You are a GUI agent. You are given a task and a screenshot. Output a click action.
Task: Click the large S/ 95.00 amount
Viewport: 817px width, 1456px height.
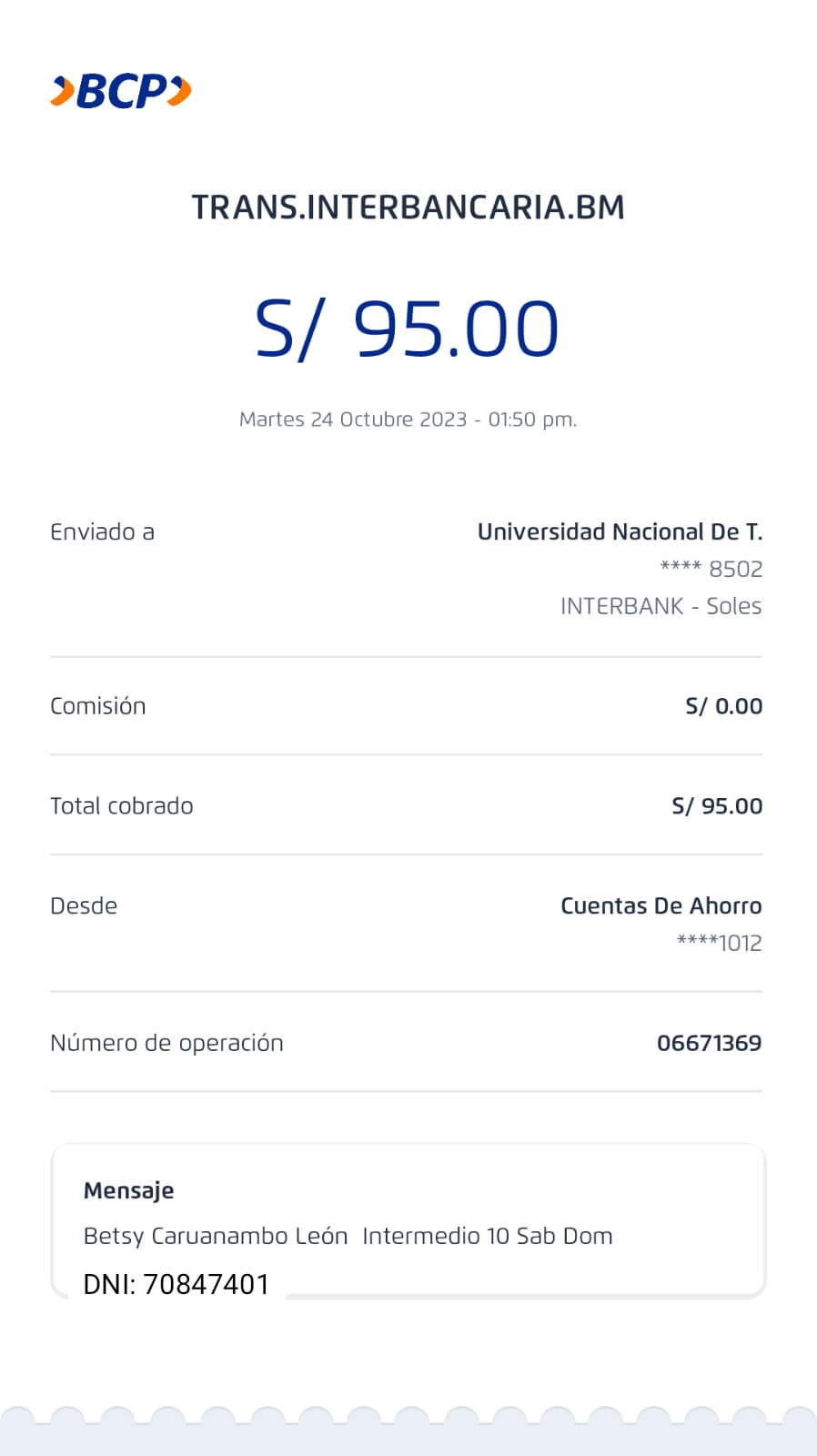[x=407, y=329]
